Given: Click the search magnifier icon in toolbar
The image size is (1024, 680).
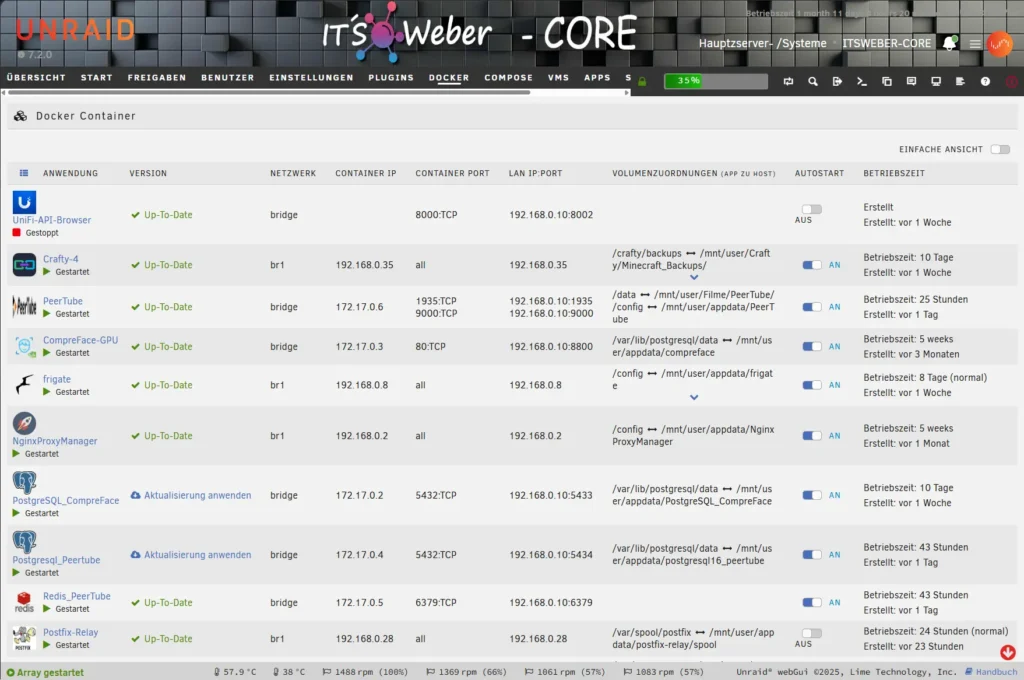Looking at the screenshot, I should [x=813, y=81].
